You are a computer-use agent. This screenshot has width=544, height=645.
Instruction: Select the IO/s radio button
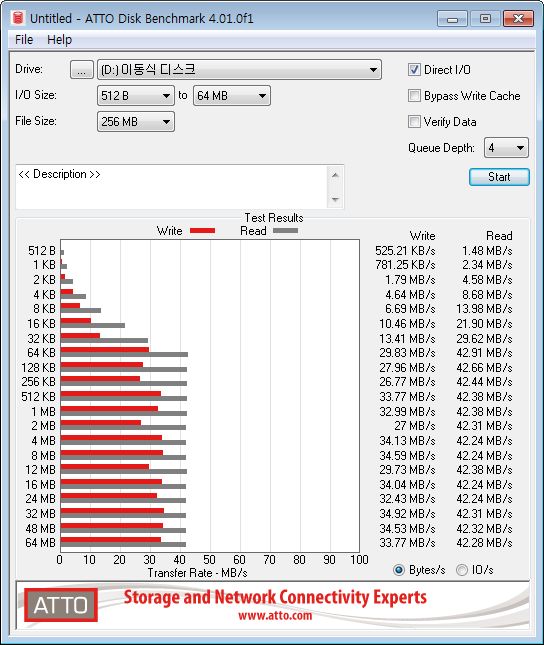(x=462, y=570)
